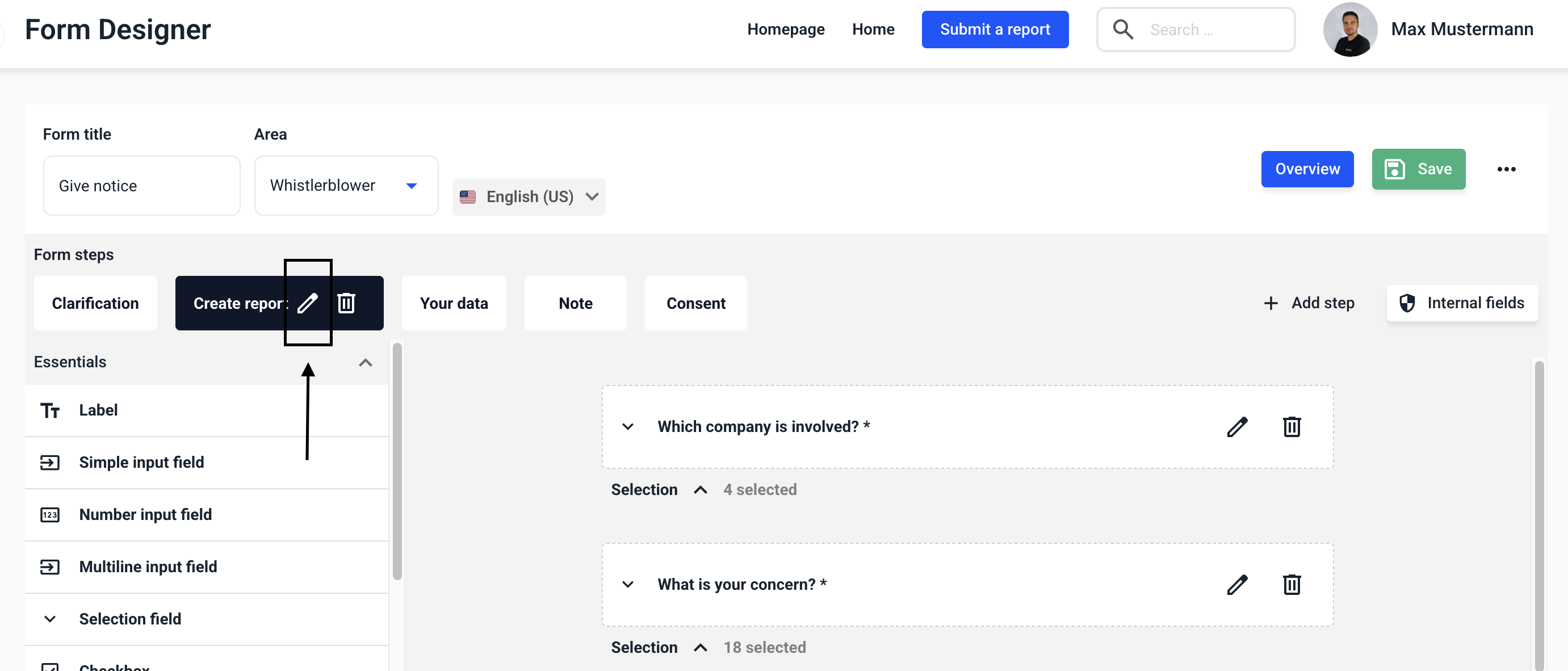Add the Multiline input field element
This screenshot has width=1568, height=671.
point(148,567)
